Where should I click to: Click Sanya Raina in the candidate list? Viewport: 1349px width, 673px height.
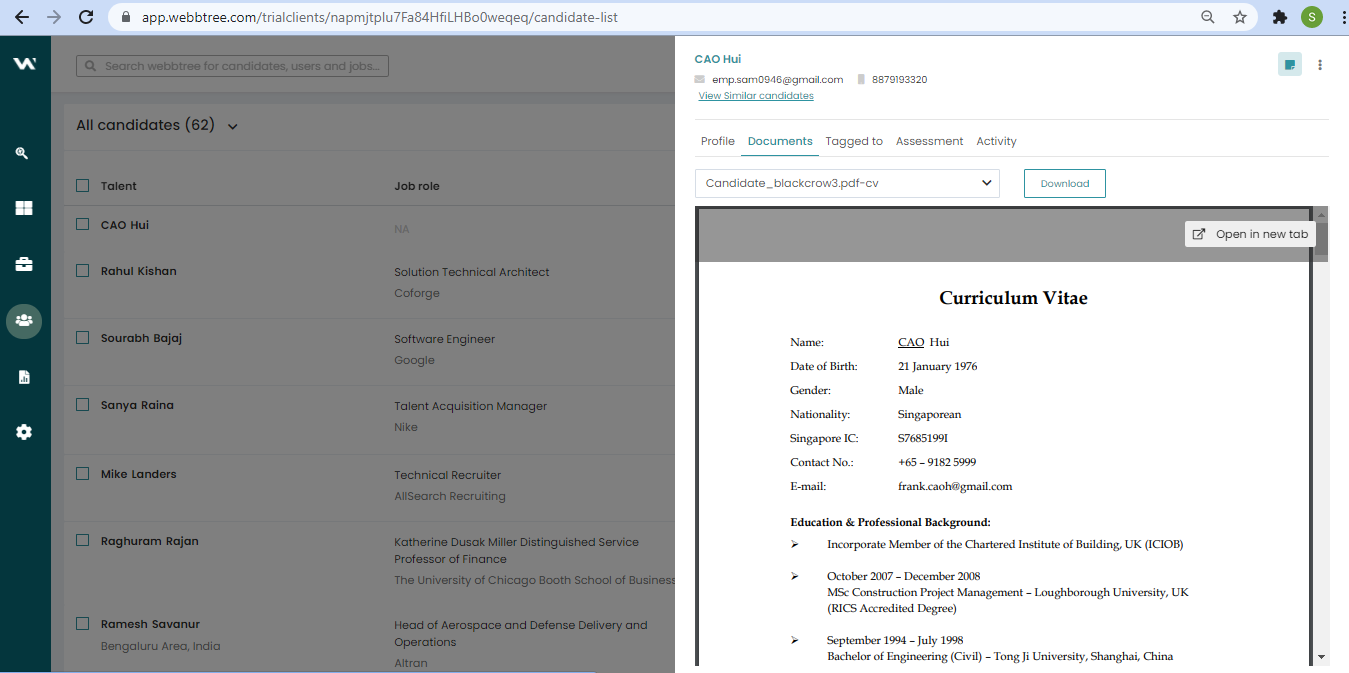(x=137, y=405)
